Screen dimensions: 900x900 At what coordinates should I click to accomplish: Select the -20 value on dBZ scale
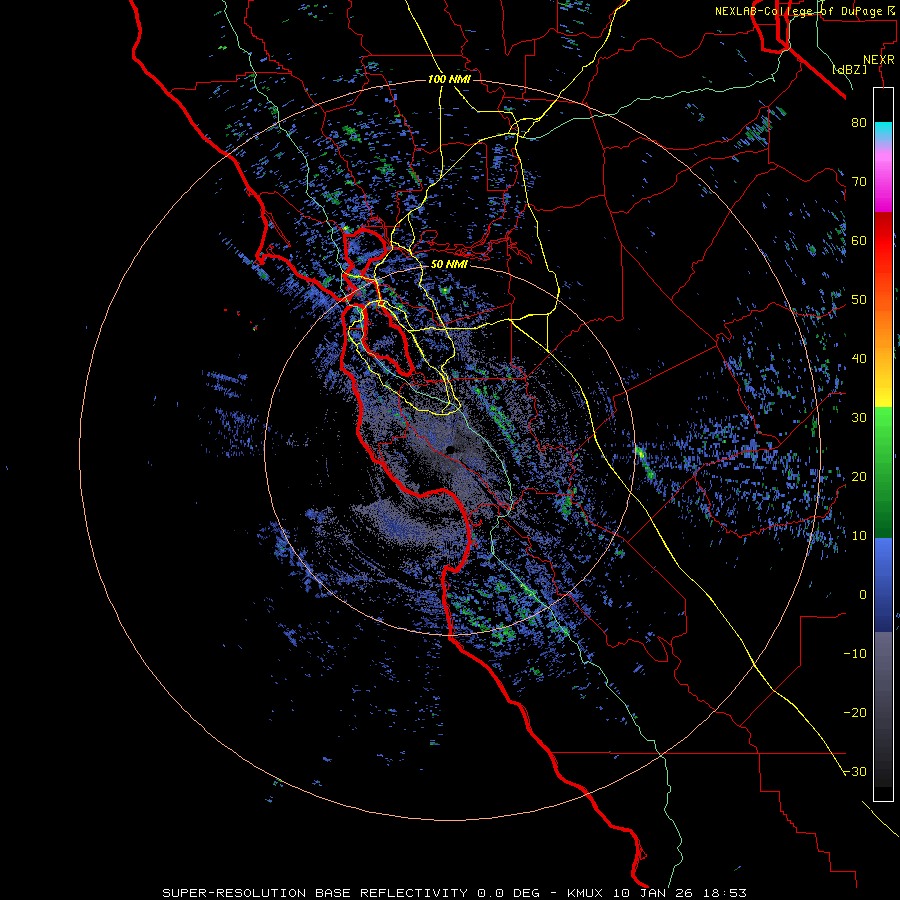click(855, 712)
